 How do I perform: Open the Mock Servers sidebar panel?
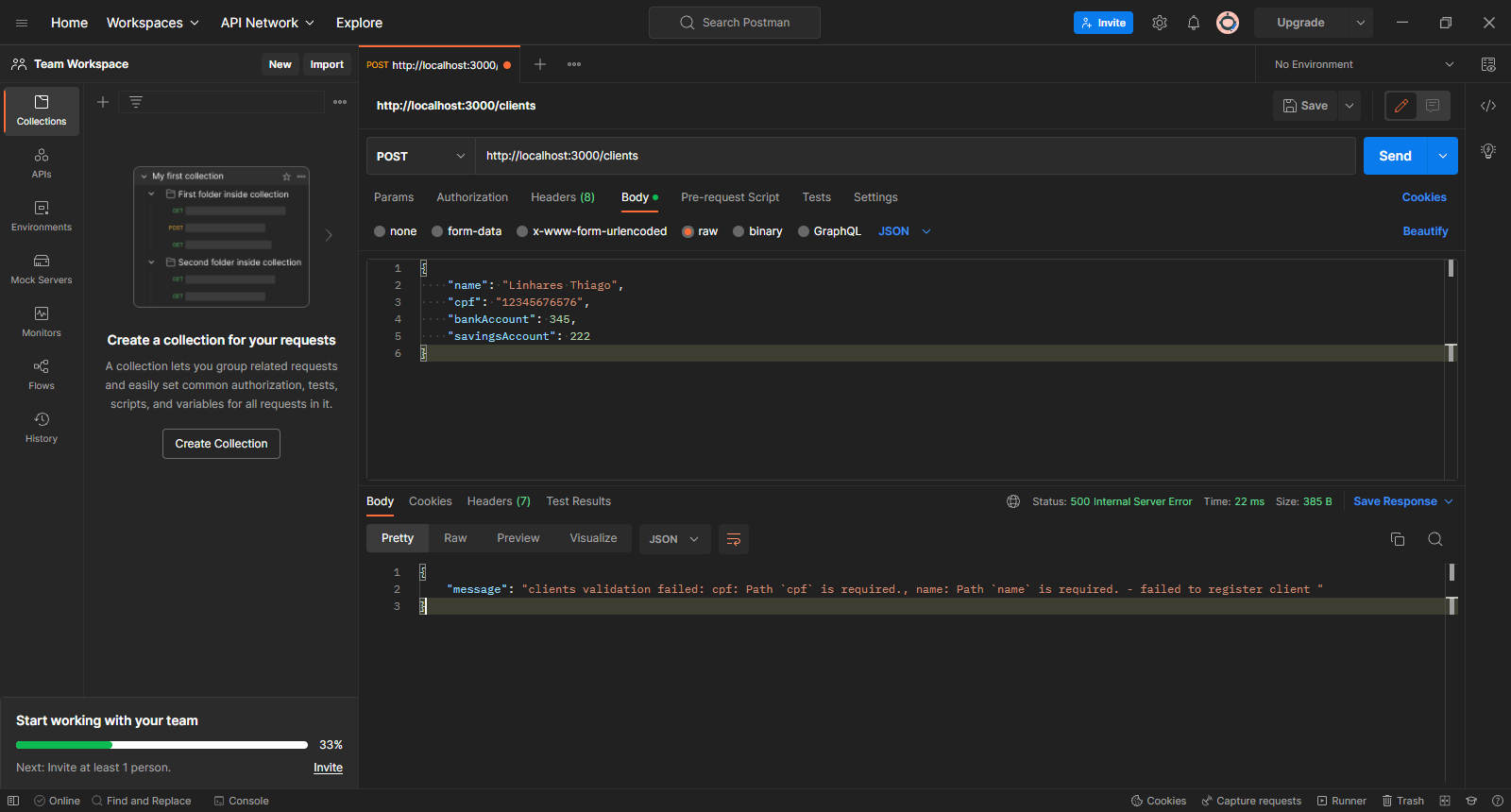coord(42,268)
